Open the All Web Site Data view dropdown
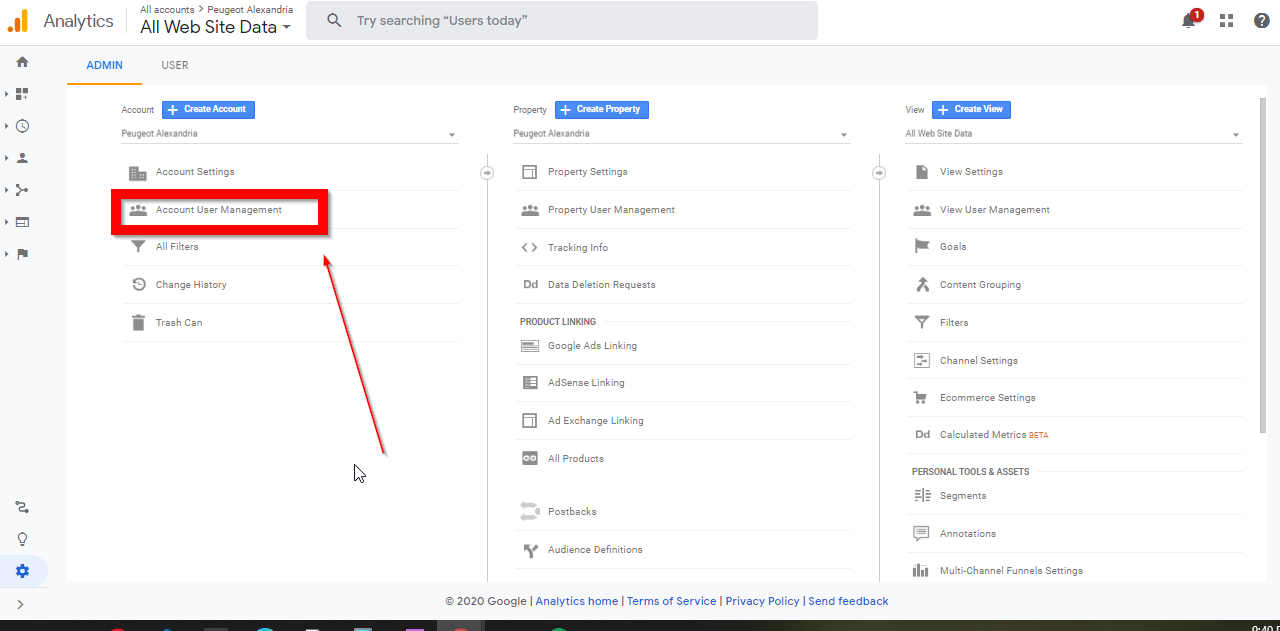The height and width of the screenshot is (631, 1280). pos(1074,133)
